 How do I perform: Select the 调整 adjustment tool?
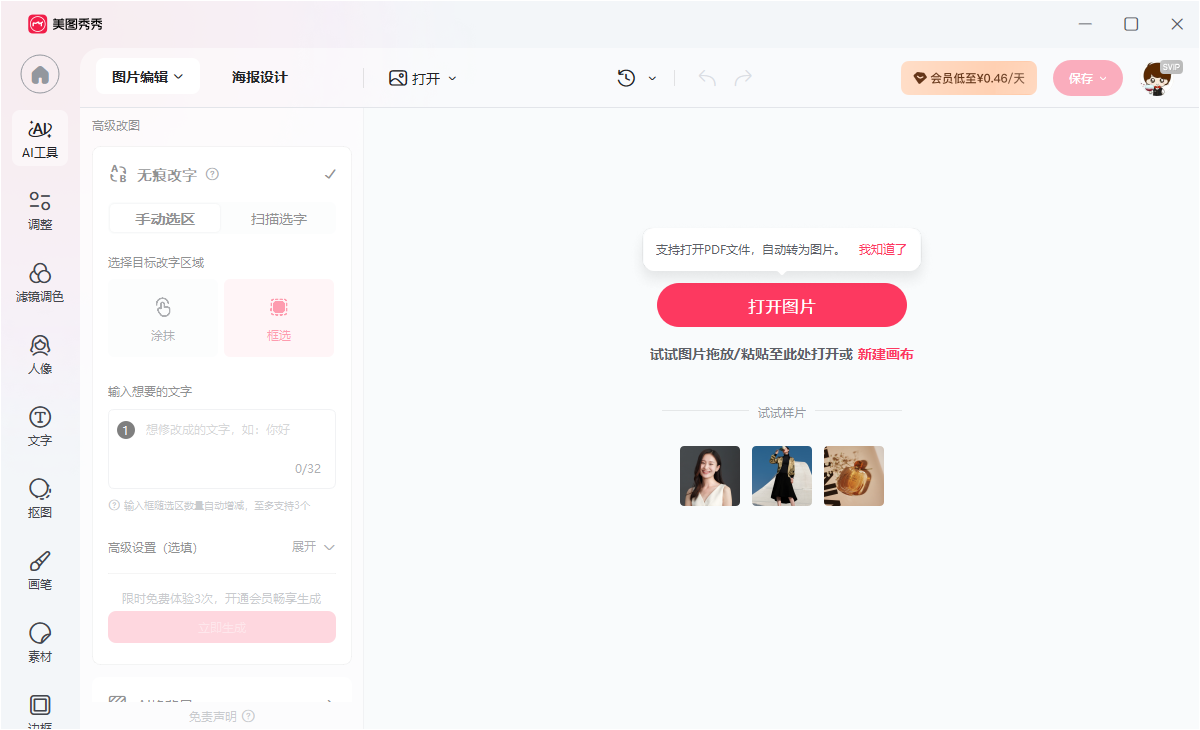coord(40,210)
